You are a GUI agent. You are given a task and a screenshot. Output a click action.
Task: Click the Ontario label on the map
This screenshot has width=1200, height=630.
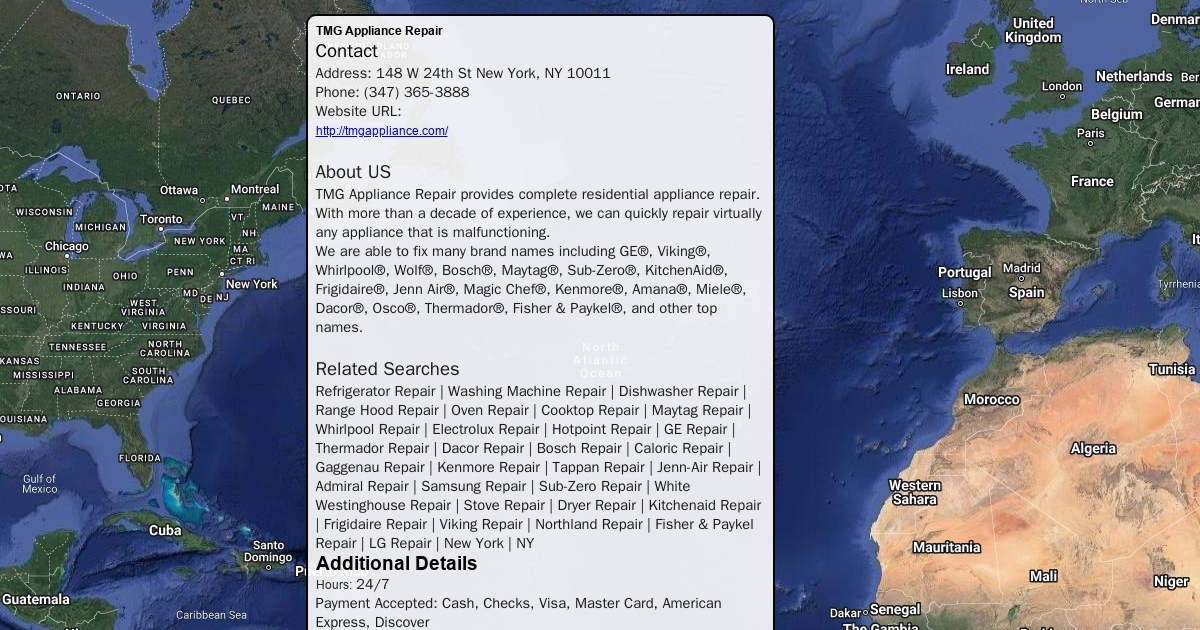(x=78, y=96)
